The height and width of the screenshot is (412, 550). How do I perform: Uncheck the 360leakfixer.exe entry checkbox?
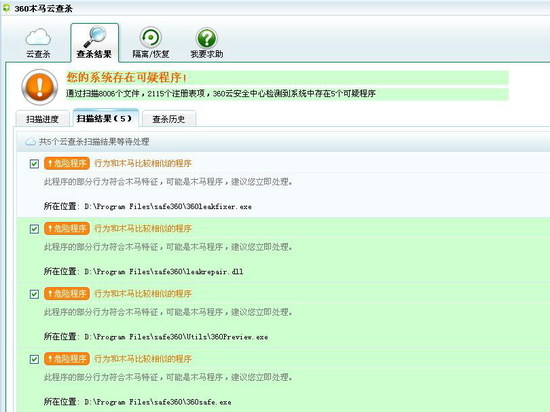(34, 164)
